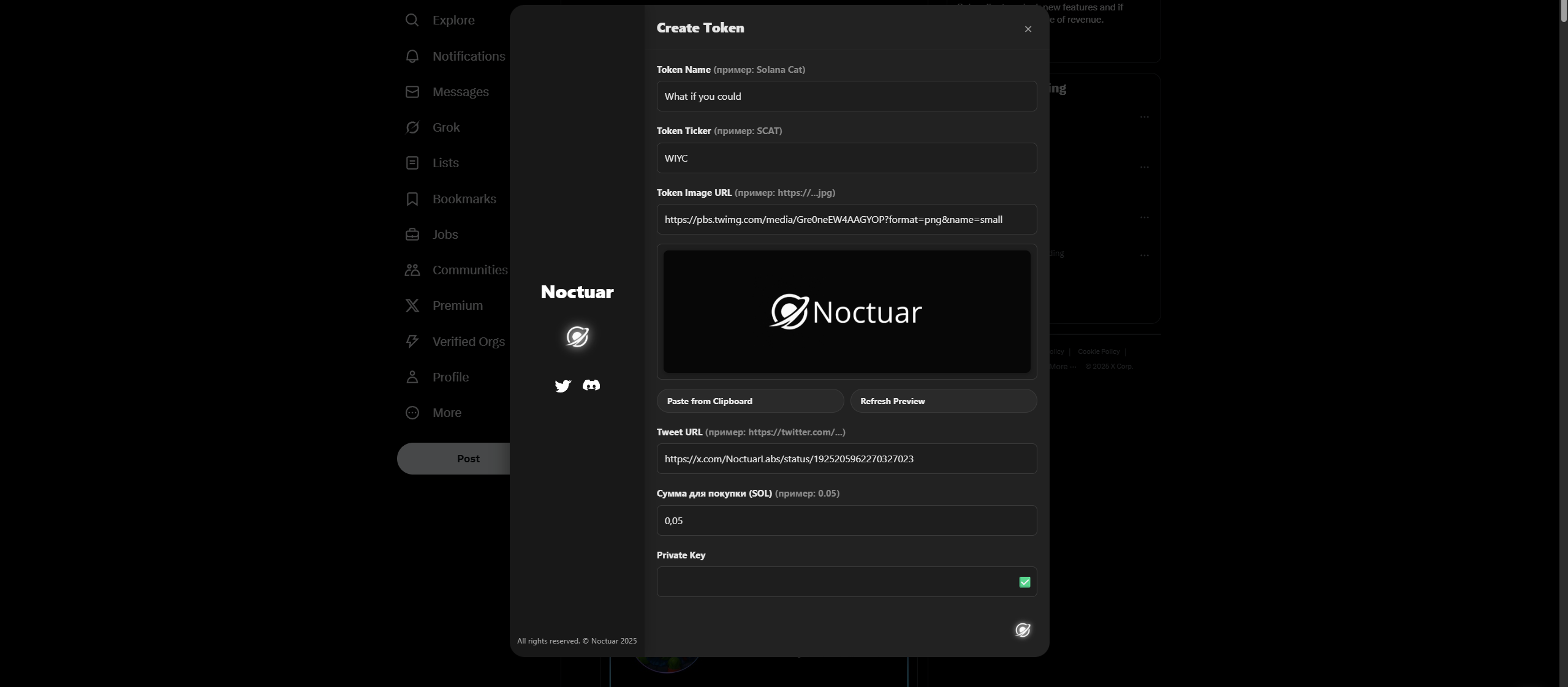Open Grok icon in sidebar
This screenshot has height=687, width=1568.
(x=412, y=127)
